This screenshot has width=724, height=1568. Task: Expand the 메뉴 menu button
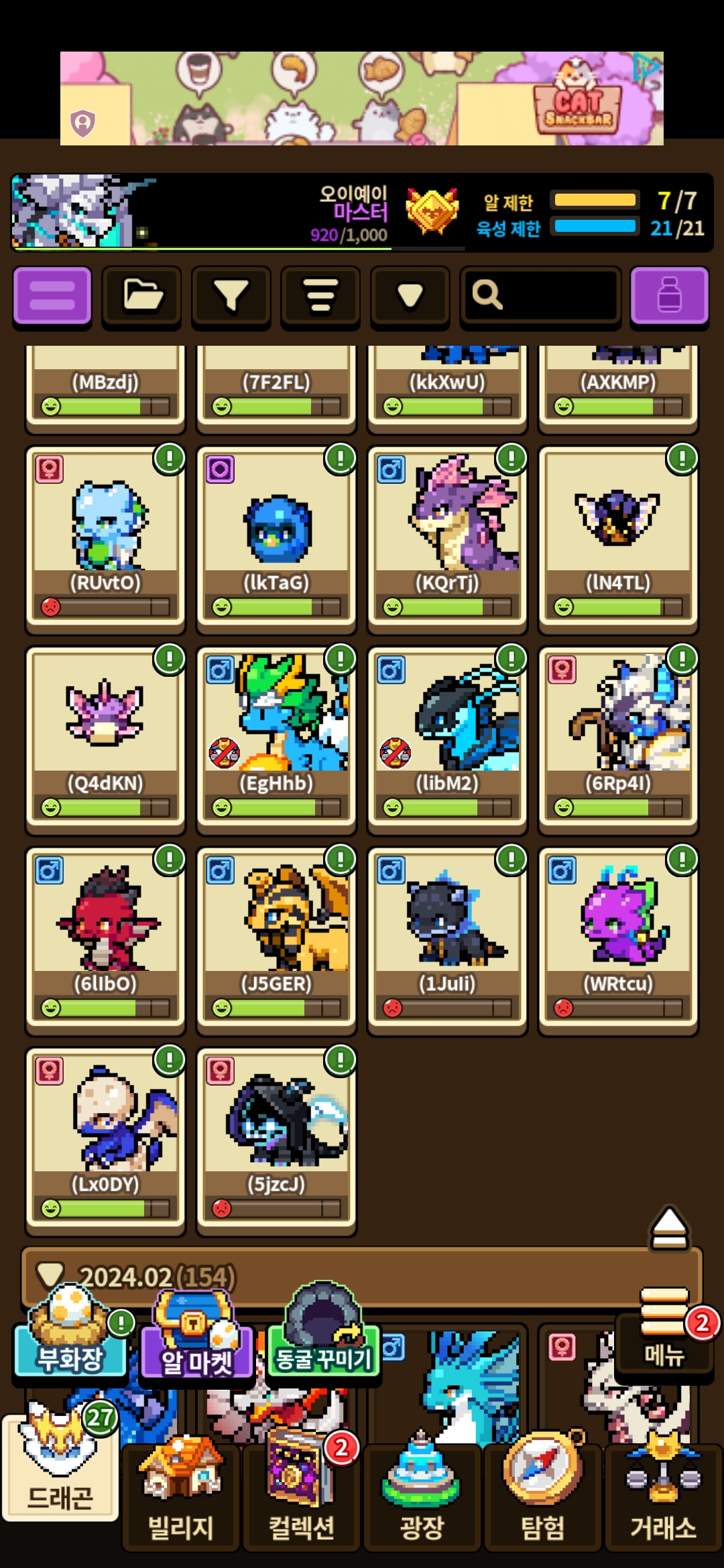pos(664,1334)
